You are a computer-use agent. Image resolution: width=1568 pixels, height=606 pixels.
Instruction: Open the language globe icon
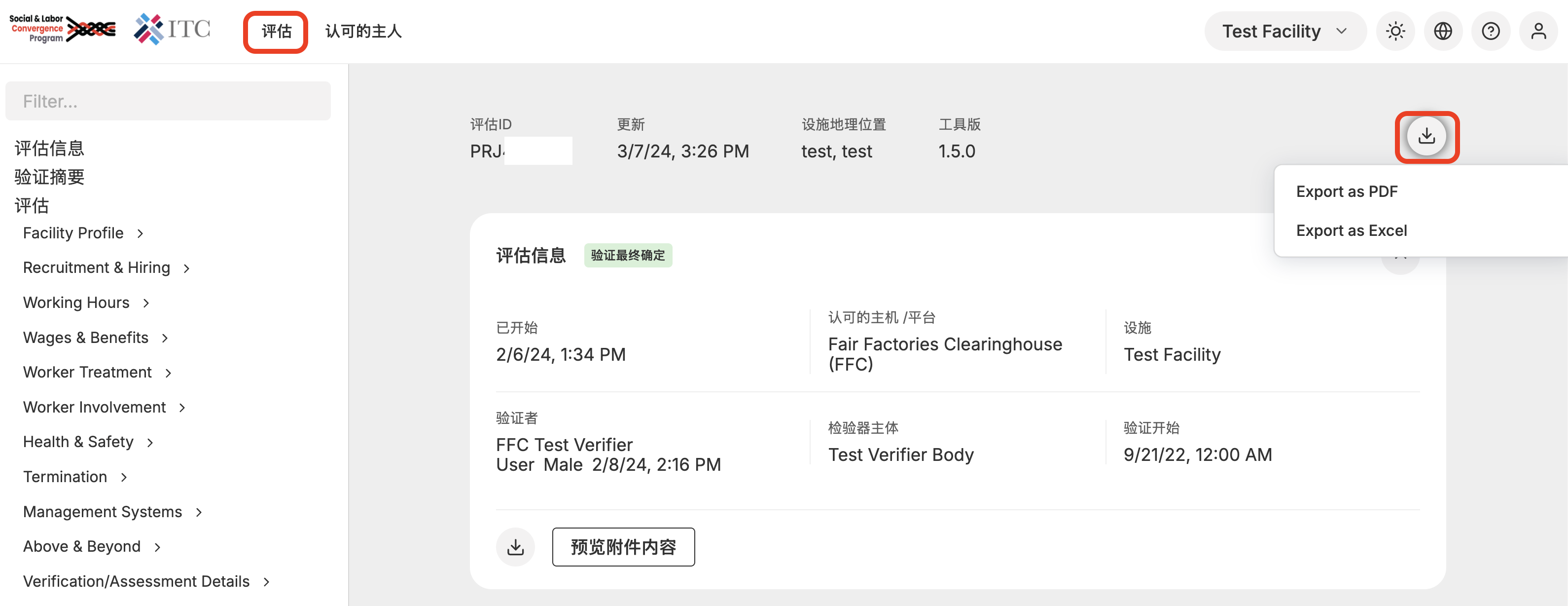click(1443, 31)
